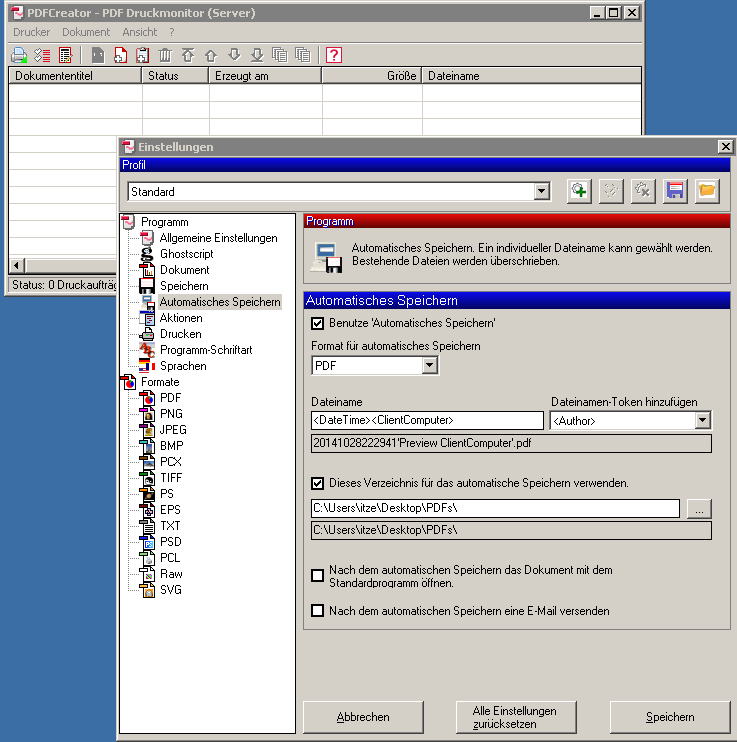The width and height of the screenshot is (737, 742).
Task: Click the Abbrechen button
Action: click(x=363, y=717)
